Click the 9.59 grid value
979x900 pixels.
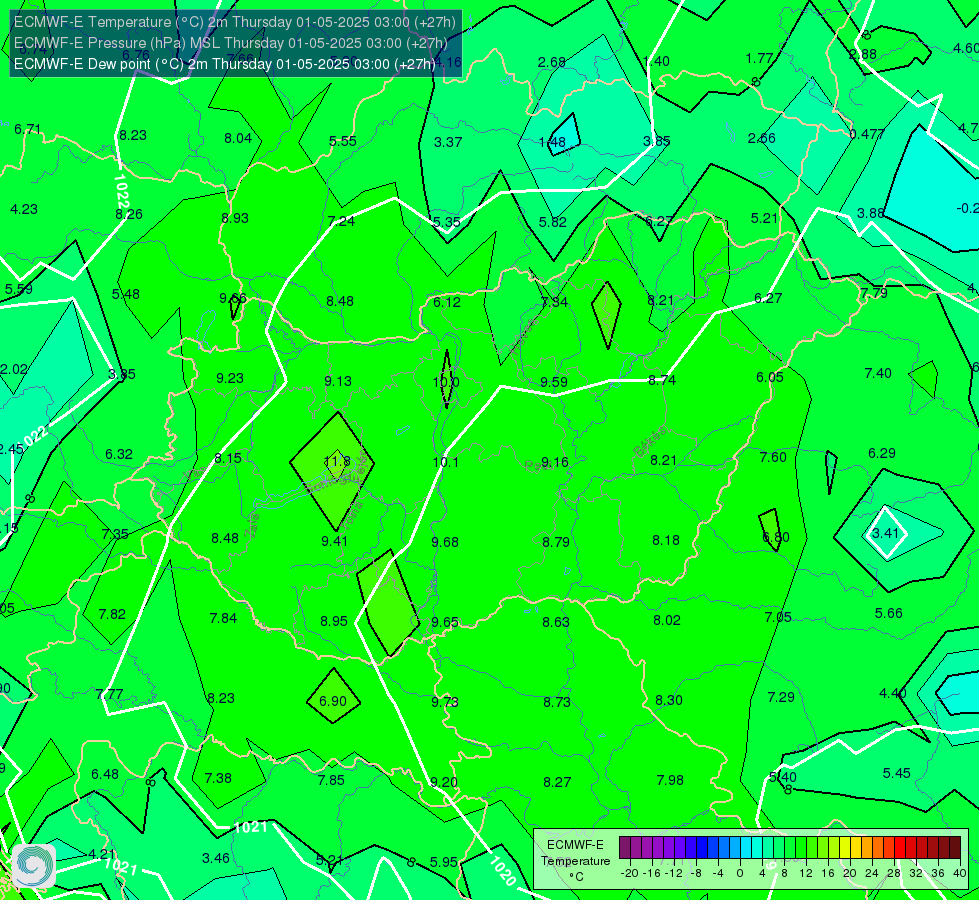pos(554,382)
